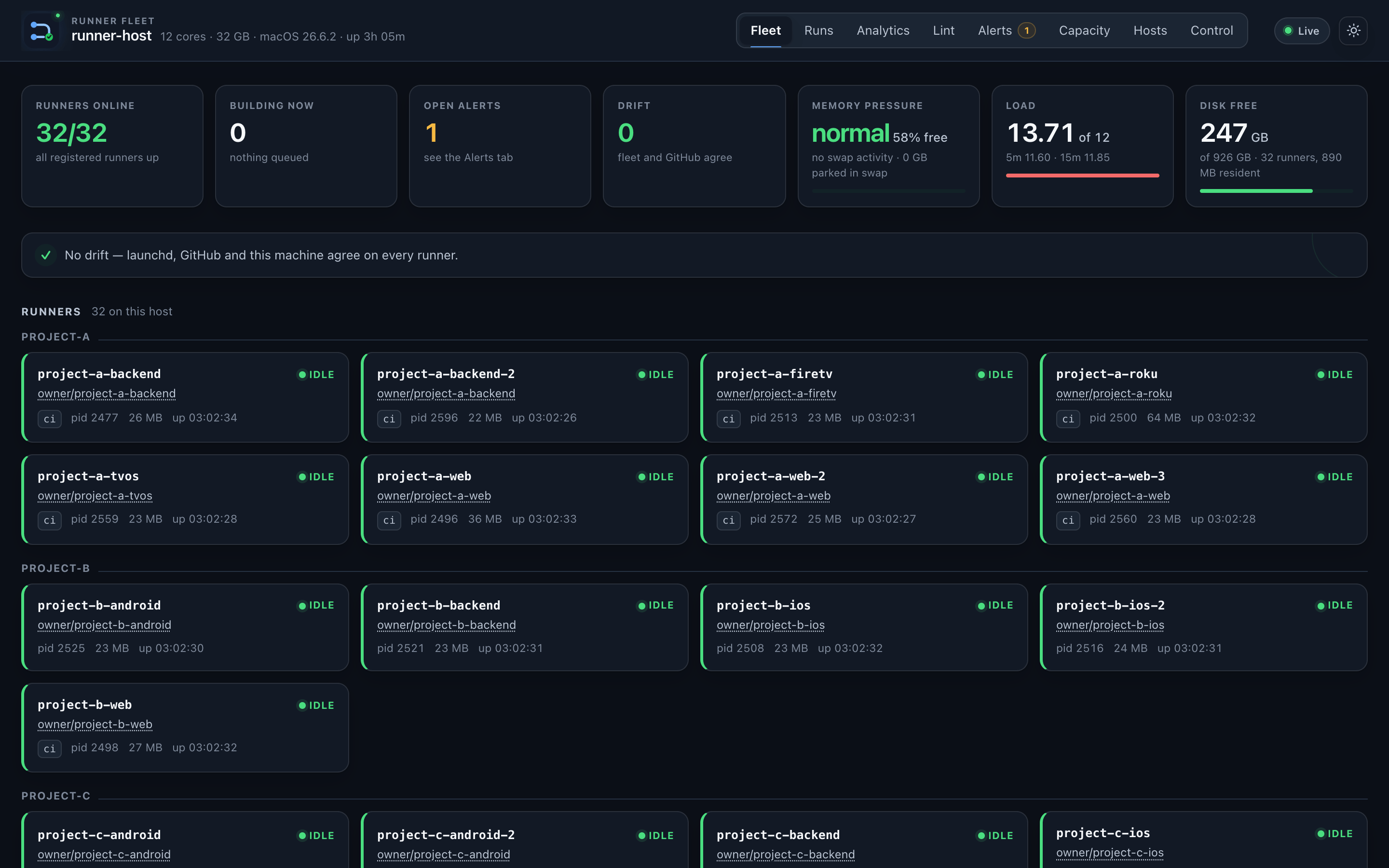Open the Analytics tab

pyautogui.click(x=883, y=30)
